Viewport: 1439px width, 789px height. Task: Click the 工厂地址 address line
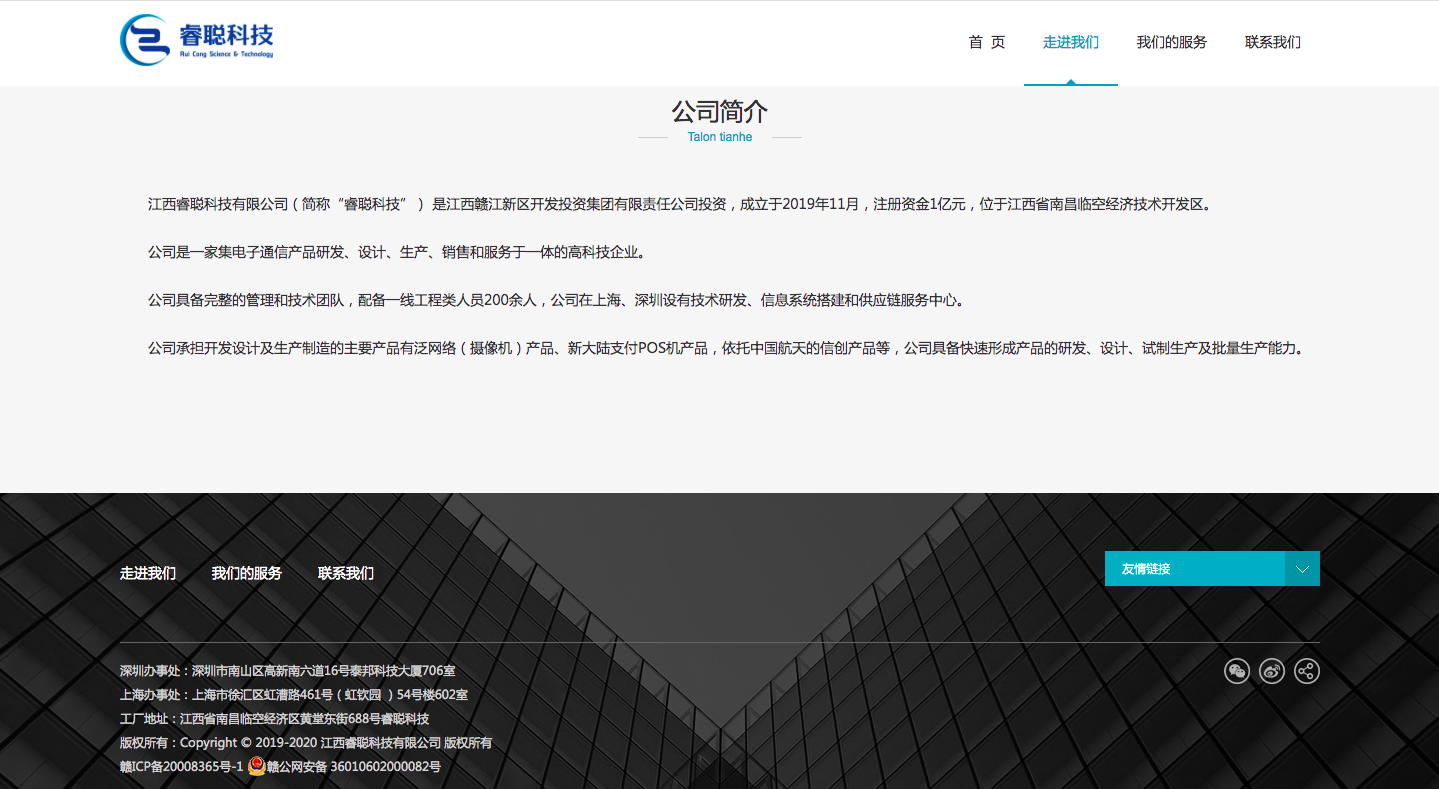(x=275, y=719)
